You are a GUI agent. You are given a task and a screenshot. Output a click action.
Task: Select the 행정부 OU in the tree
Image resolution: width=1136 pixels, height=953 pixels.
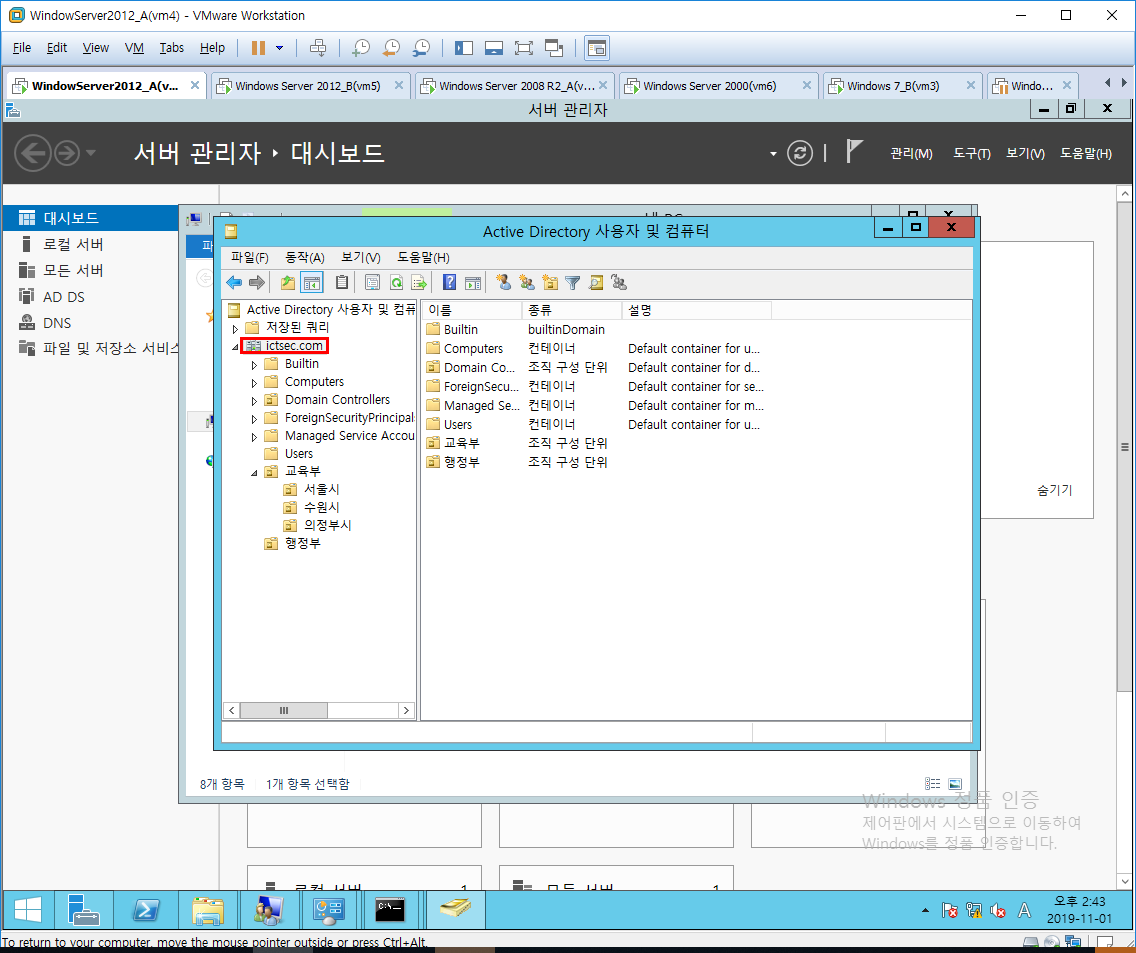tap(302, 543)
